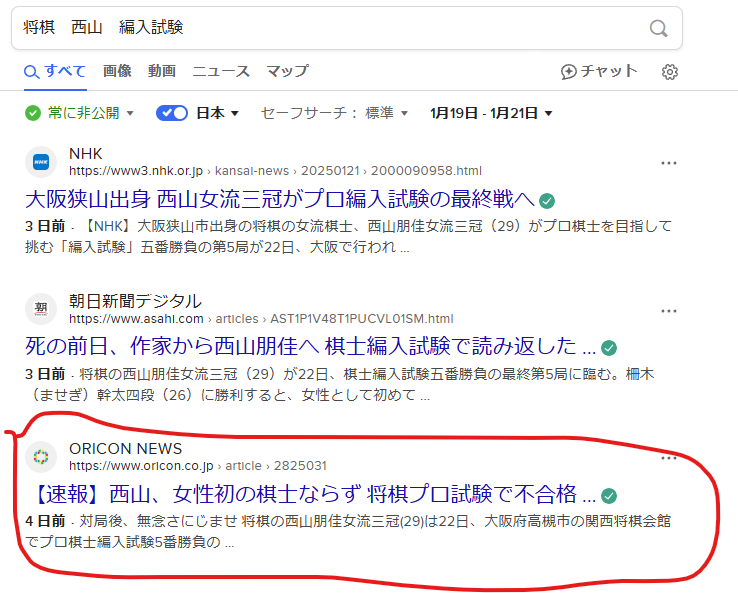This screenshot has width=738, height=593.
Task: Open the セーフサーチ: 標準 dropdown
Action: (x=334, y=113)
